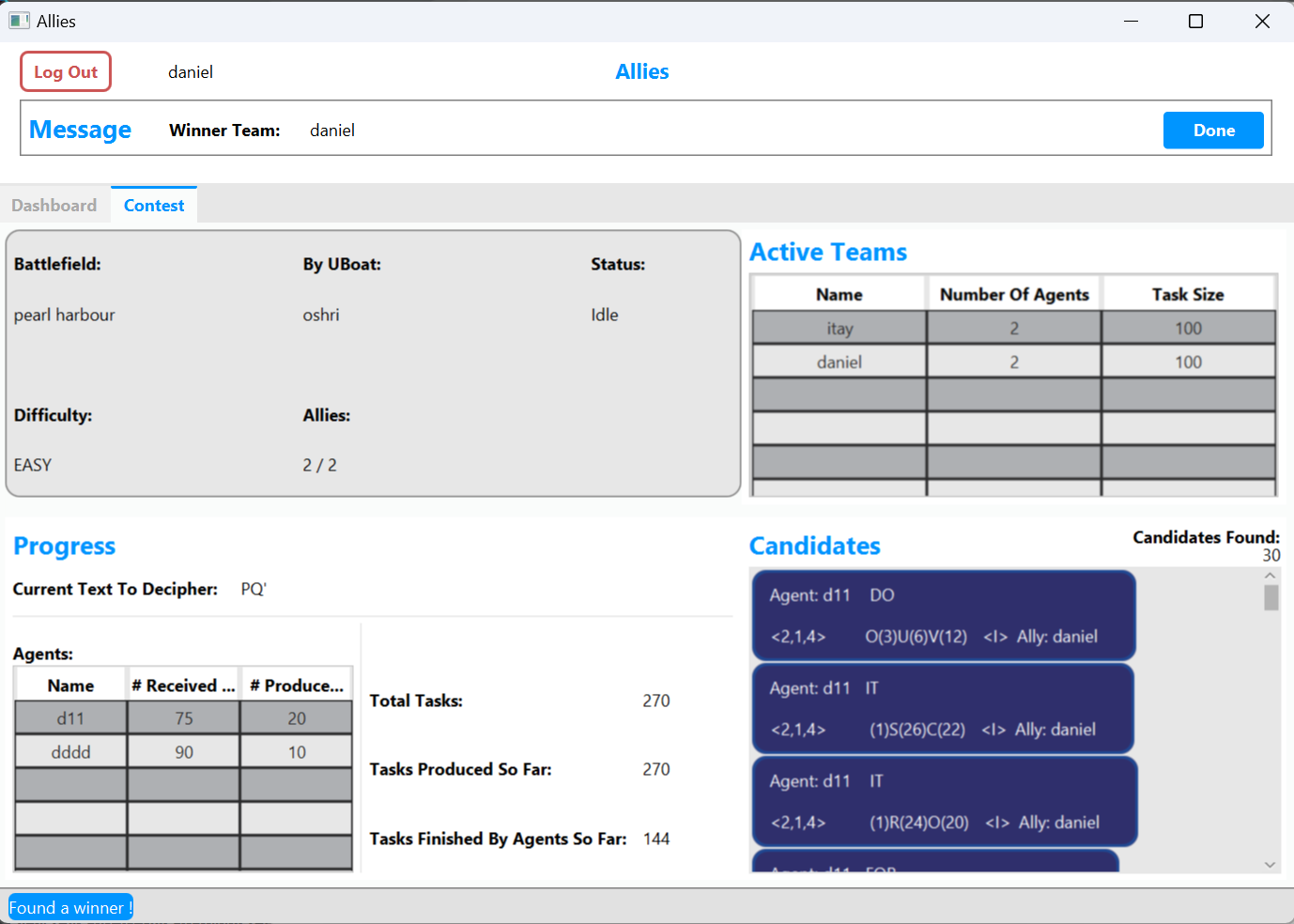Viewport: 1294px width, 924px height.
Task: Click the 10 produced cell for dddd
Action: tap(297, 752)
